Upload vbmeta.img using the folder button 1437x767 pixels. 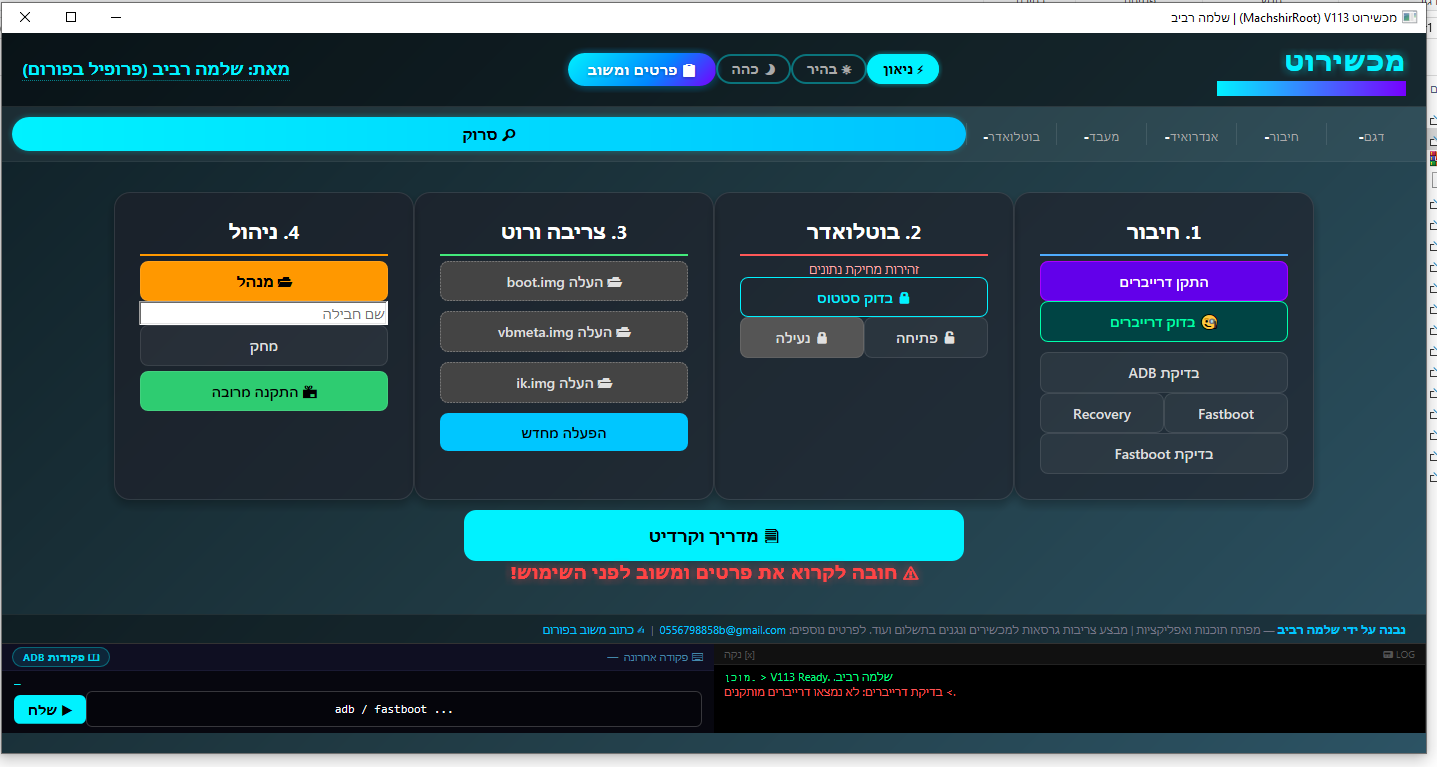tap(564, 331)
